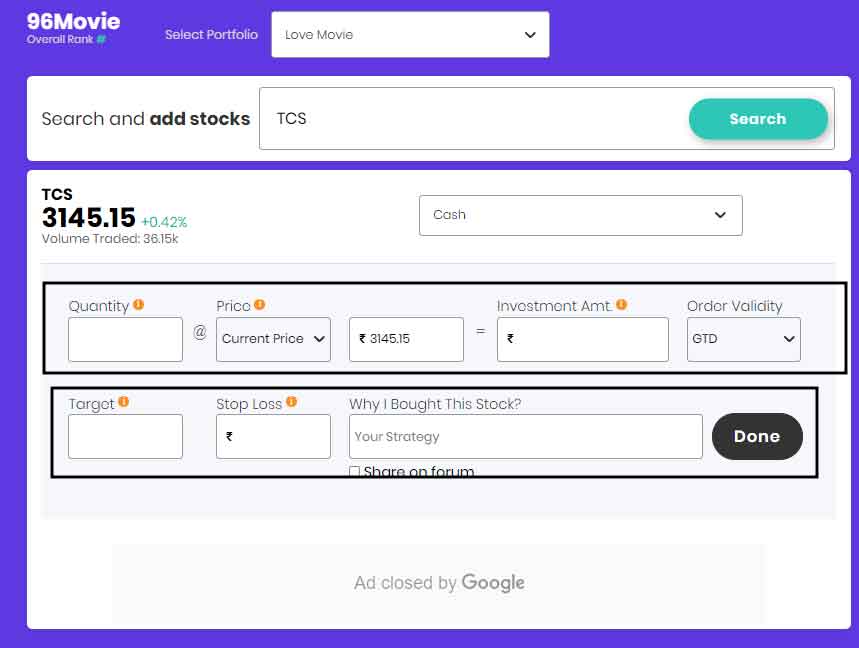
Task: Click info icon next to Quantity label
Action: pyautogui.click(x=138, y=305)
